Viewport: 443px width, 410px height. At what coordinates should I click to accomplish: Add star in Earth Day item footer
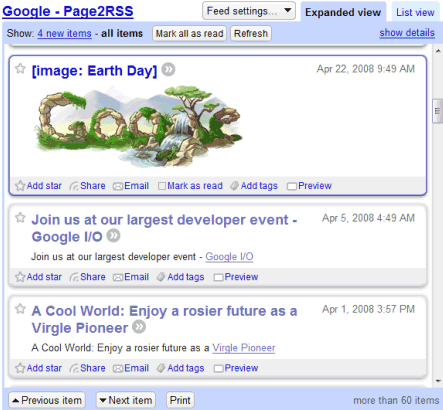tap(38, 186)
